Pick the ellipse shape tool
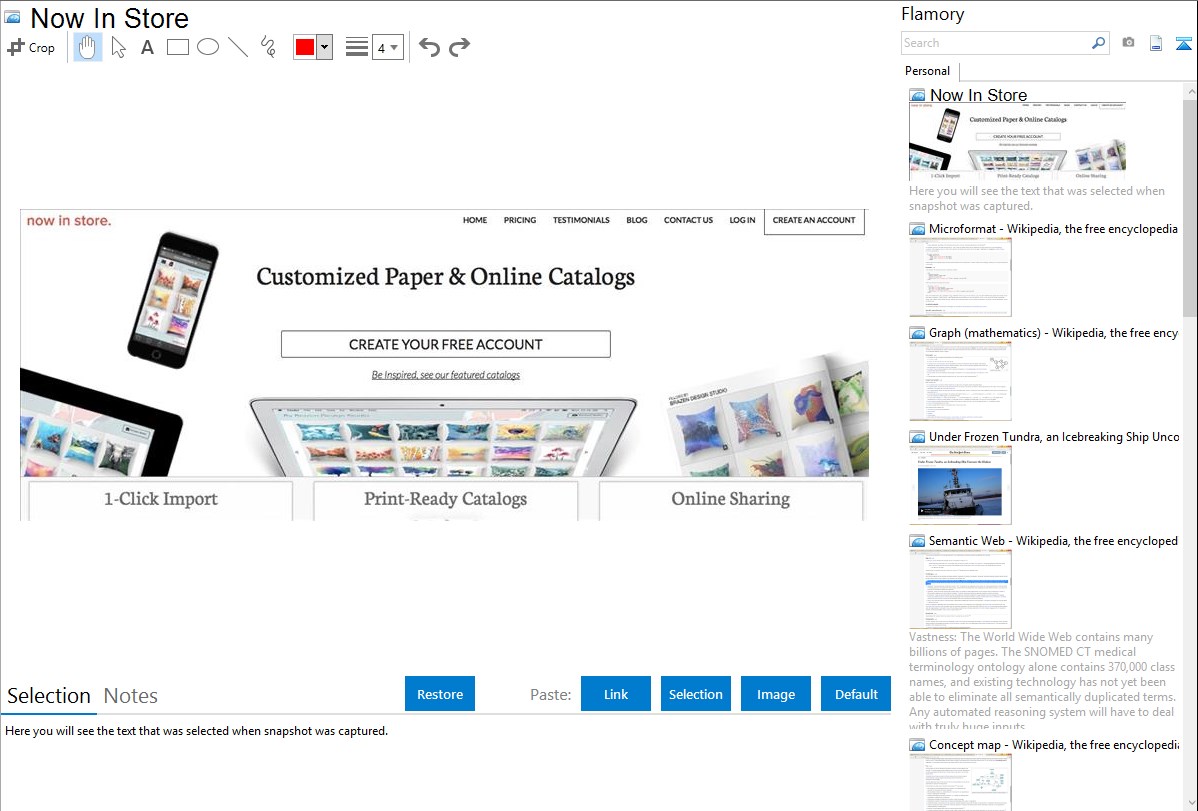The image size is (1198, 811). pos(208,47)
